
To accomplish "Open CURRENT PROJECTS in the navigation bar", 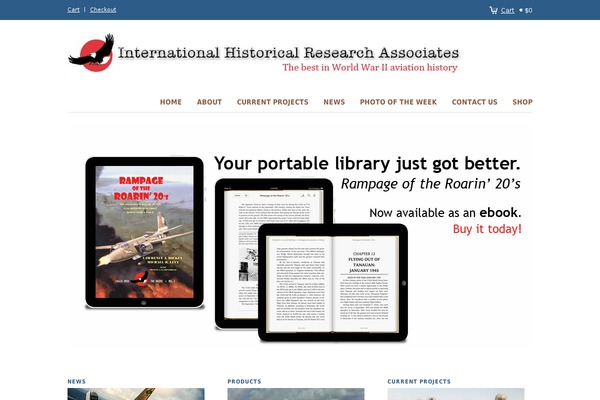I will click(272, 102).
